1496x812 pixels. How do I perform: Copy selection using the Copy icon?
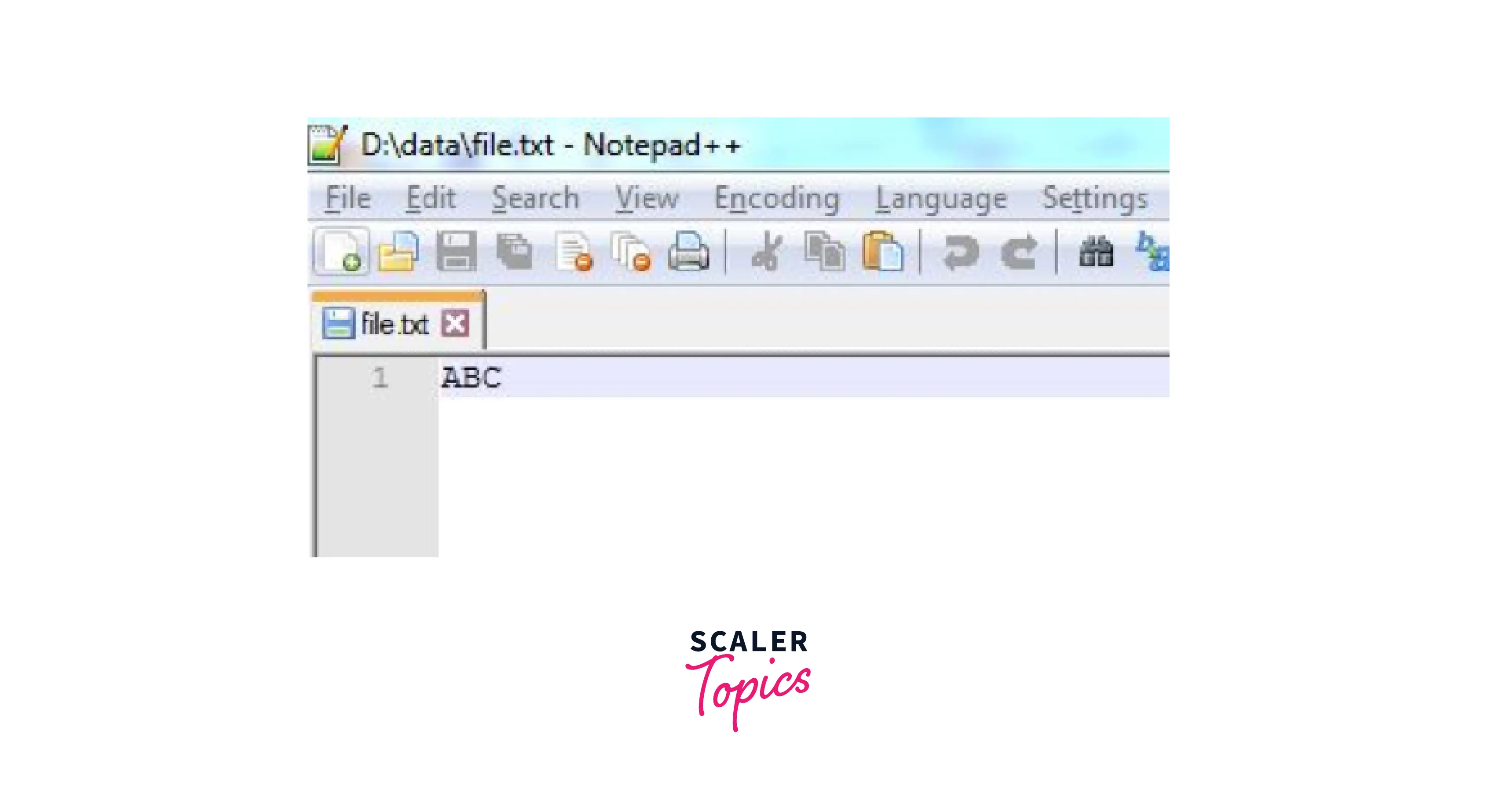coord(825,252)
